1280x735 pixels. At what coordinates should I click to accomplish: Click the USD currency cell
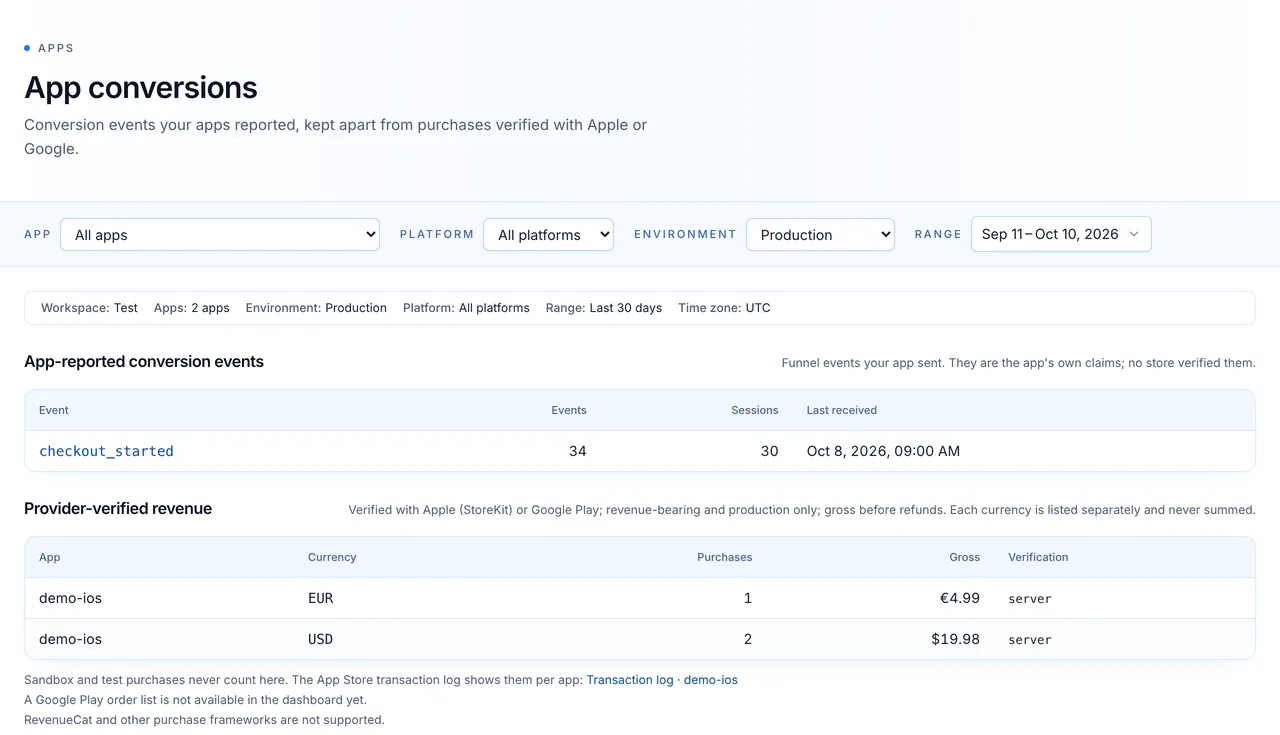click(x=321, y=639)
